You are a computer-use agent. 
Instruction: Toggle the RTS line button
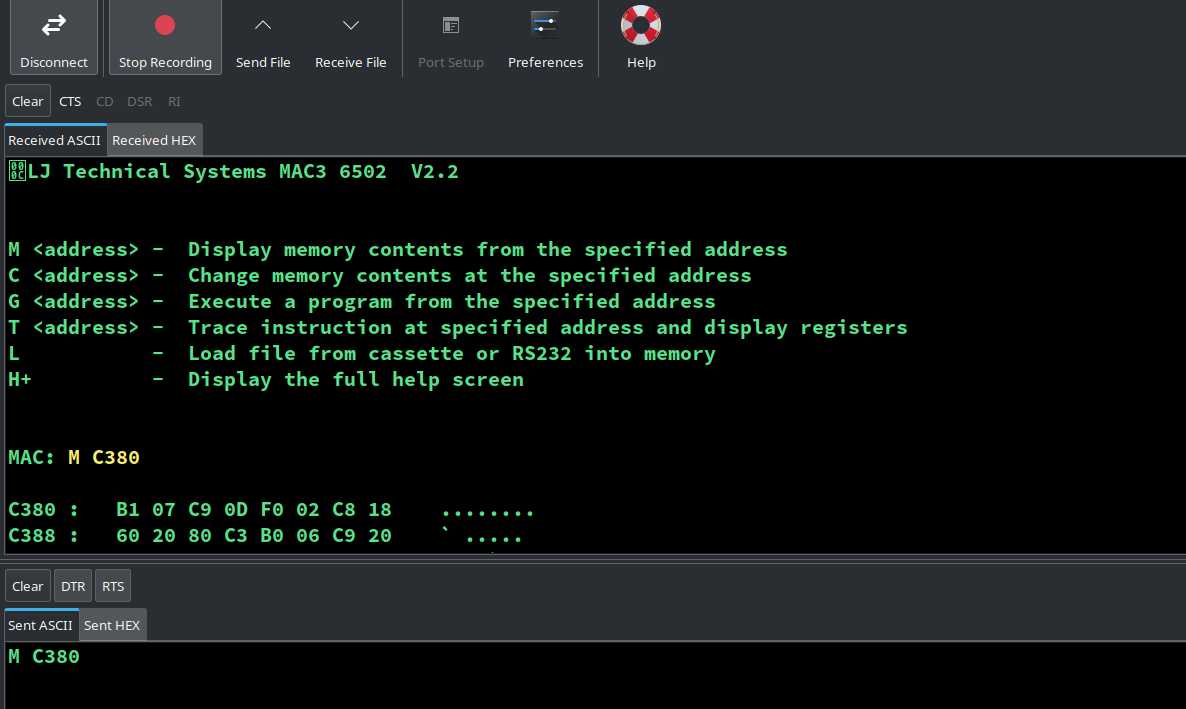[x=113, y=586]
